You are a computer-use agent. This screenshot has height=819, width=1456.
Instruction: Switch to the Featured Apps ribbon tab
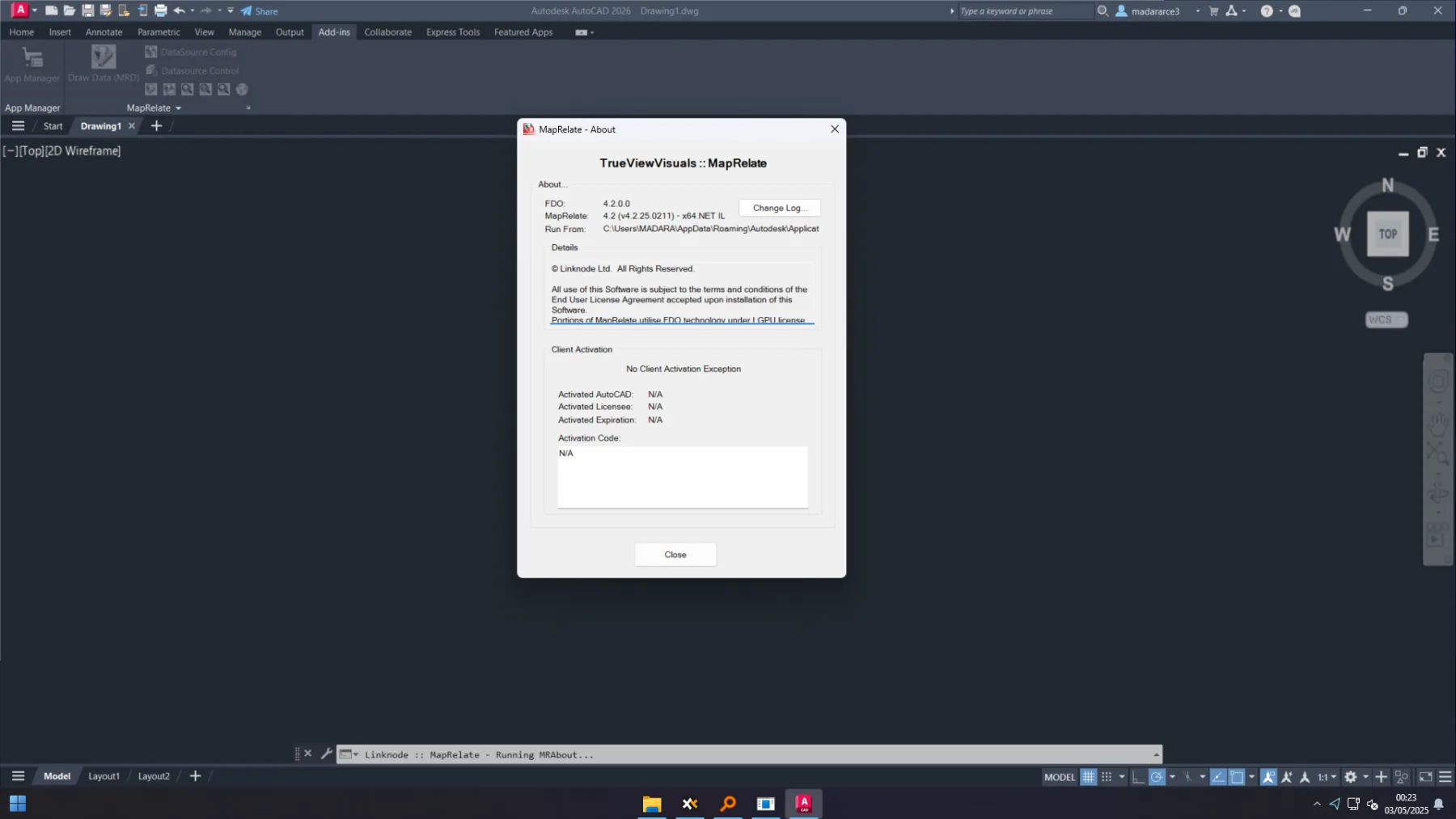pyautogui.click(x=523, y=32)
